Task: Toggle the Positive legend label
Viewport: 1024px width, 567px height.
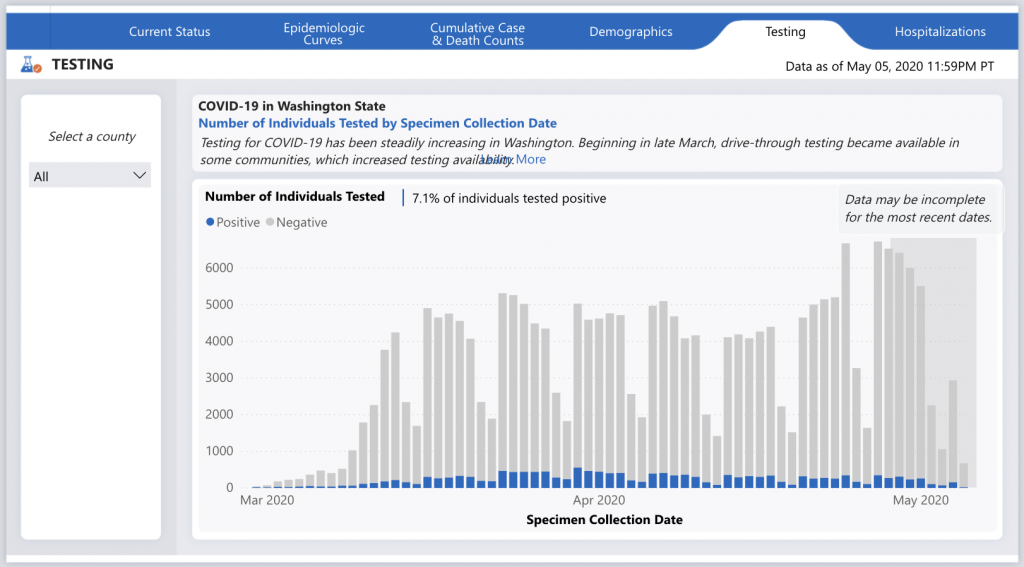Action: point(238,222)
